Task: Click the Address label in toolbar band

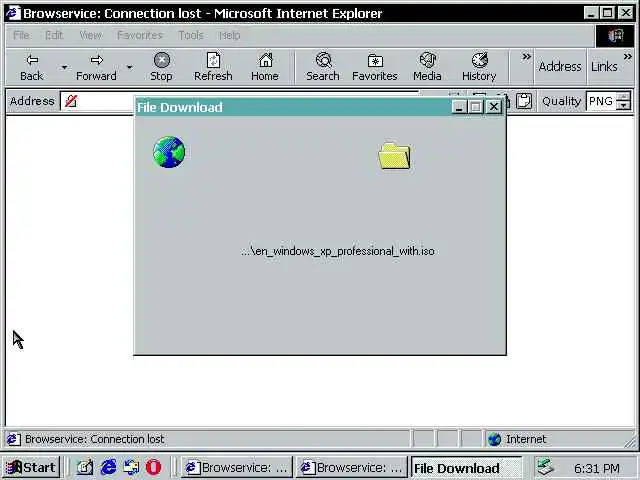Action: pyautogui.click(x=560, y=67)
